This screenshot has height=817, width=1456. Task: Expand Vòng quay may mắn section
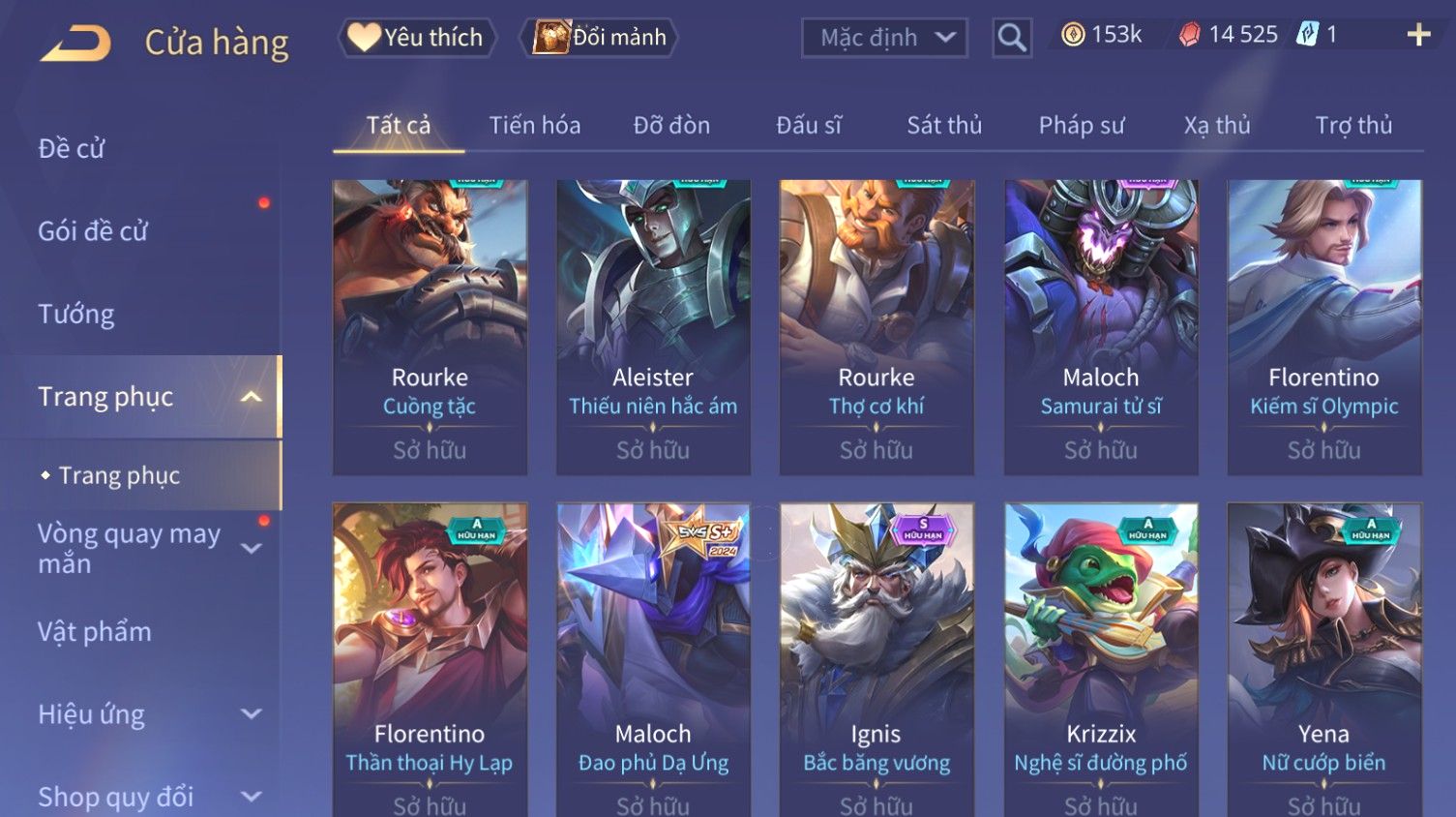coord(251,549)
